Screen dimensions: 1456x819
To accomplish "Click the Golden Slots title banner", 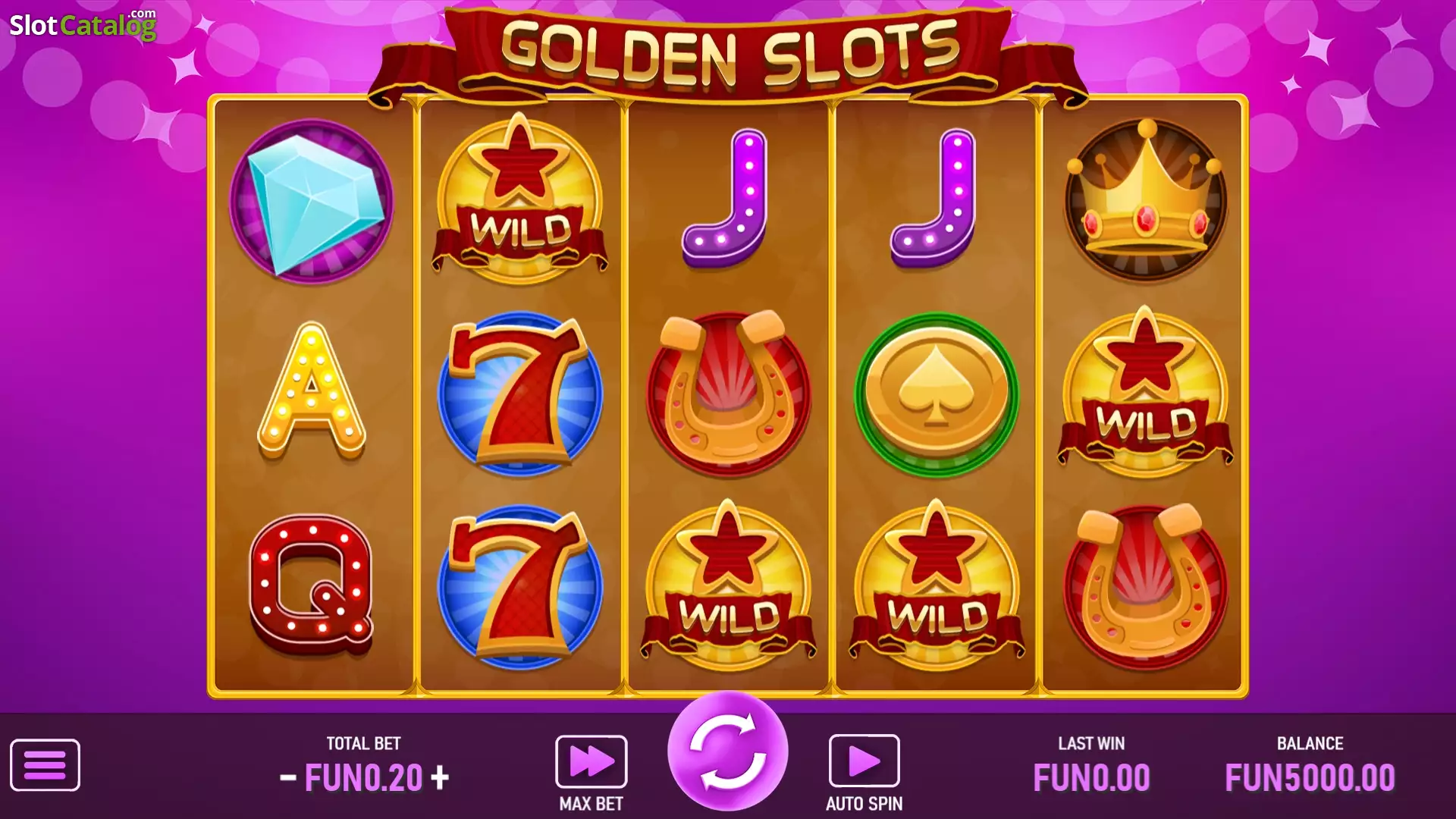I will (728, 53).
